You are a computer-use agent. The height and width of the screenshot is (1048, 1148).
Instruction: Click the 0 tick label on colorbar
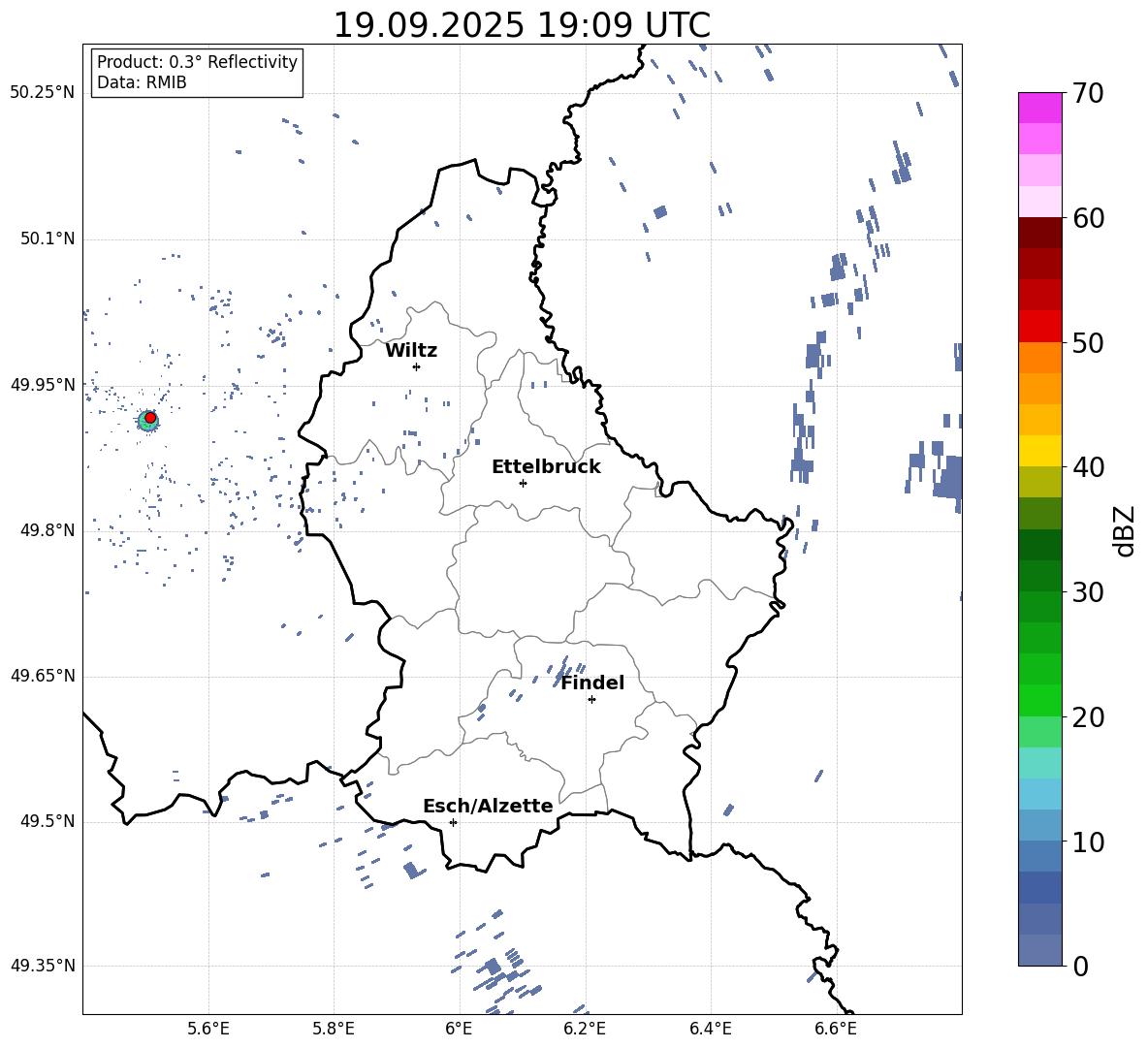(x=1080, y=966)
